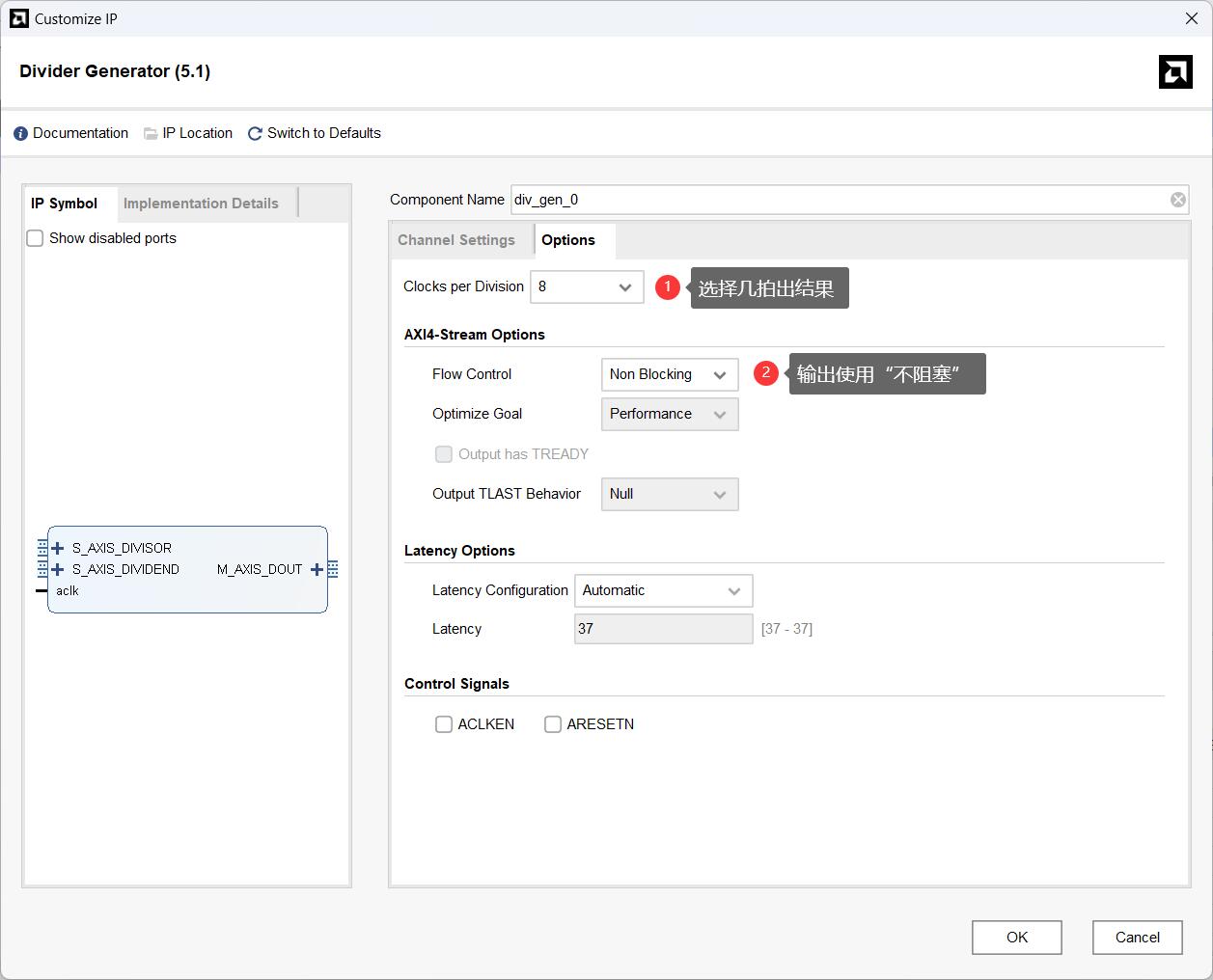Enable the ACLKEN control signal
1213x980 pixels.
tap(444, 724)
